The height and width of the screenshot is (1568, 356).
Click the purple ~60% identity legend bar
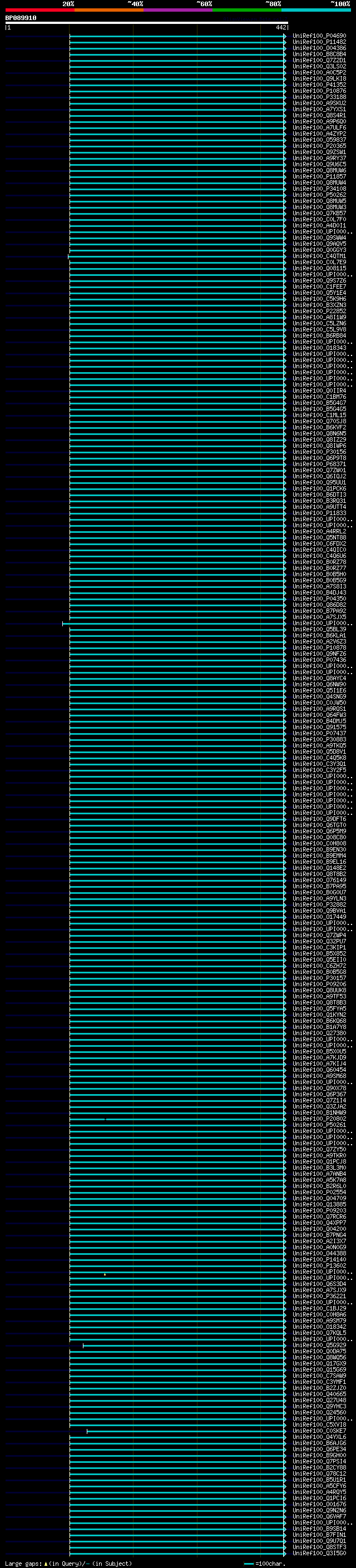coord(179,10)
